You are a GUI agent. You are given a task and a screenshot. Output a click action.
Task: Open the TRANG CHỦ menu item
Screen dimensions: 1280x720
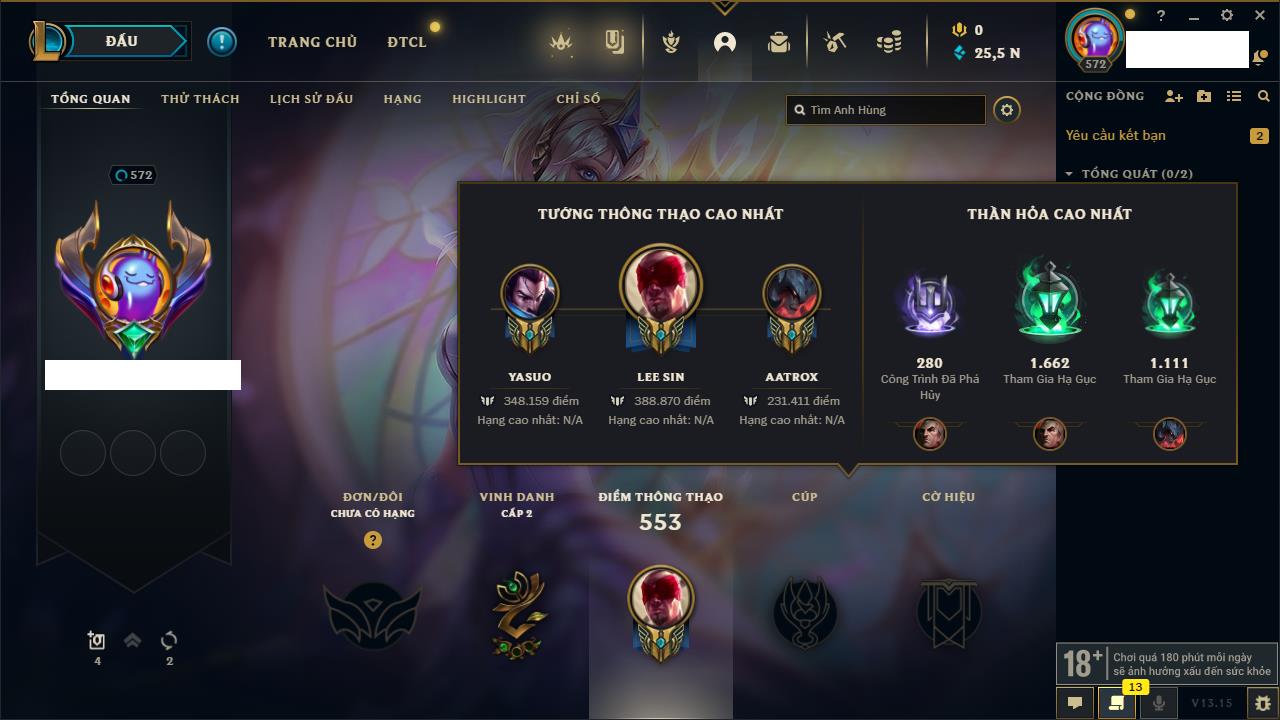click(x=312, y=42)
